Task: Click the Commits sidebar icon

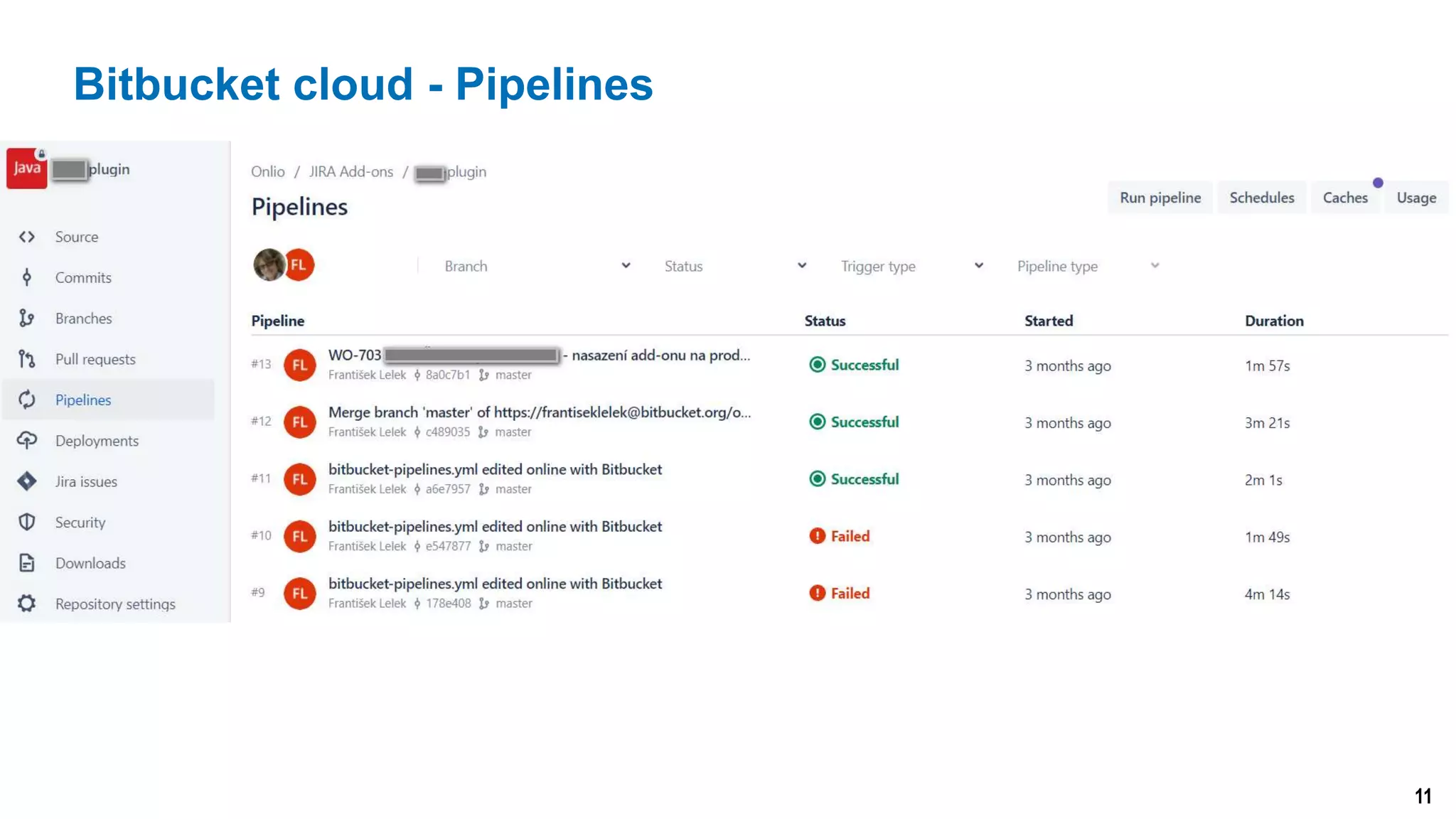Action: [x=27, y=277]
